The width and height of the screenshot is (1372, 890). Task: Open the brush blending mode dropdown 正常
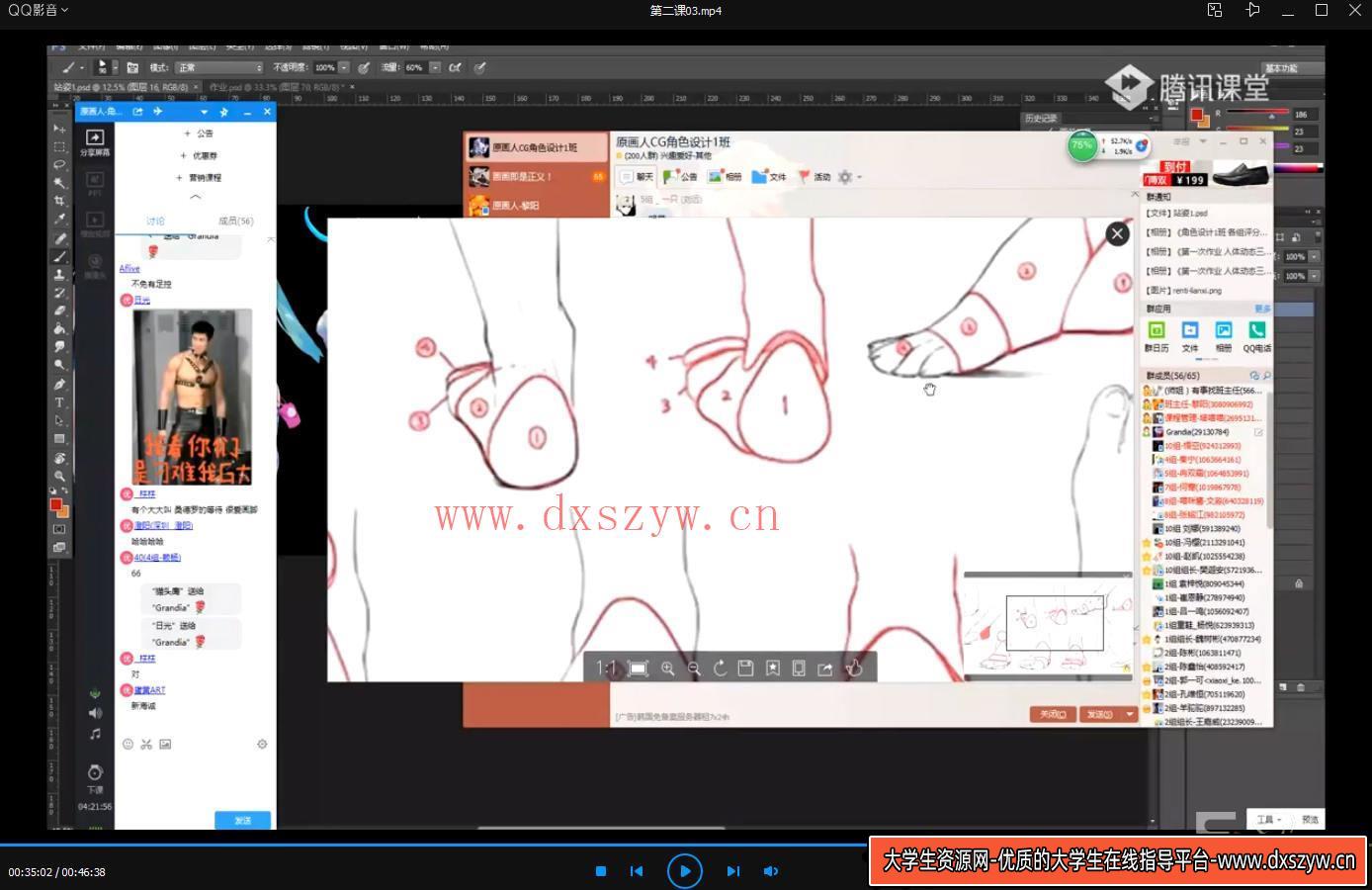point(220,68)
